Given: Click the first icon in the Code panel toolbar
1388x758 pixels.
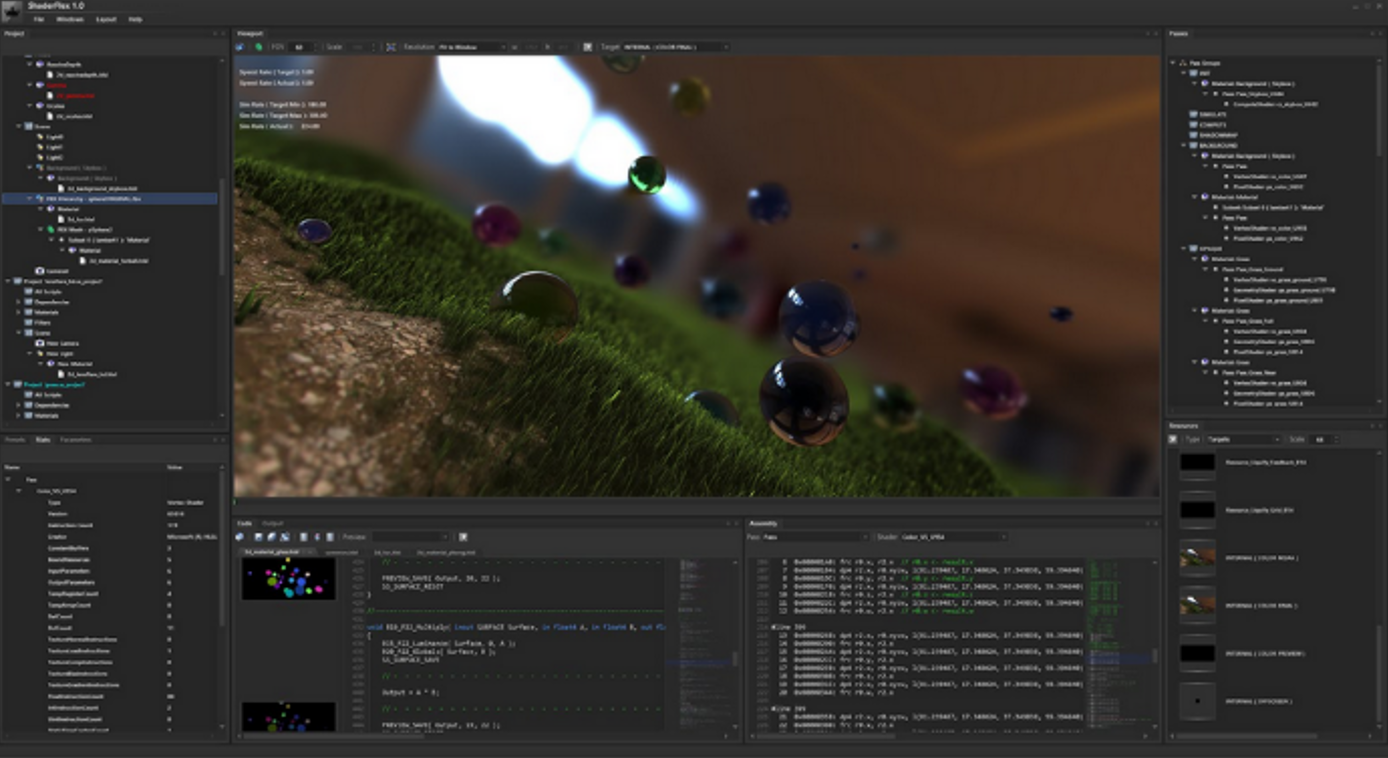Looking at the screenshot, I should [241, 537].
